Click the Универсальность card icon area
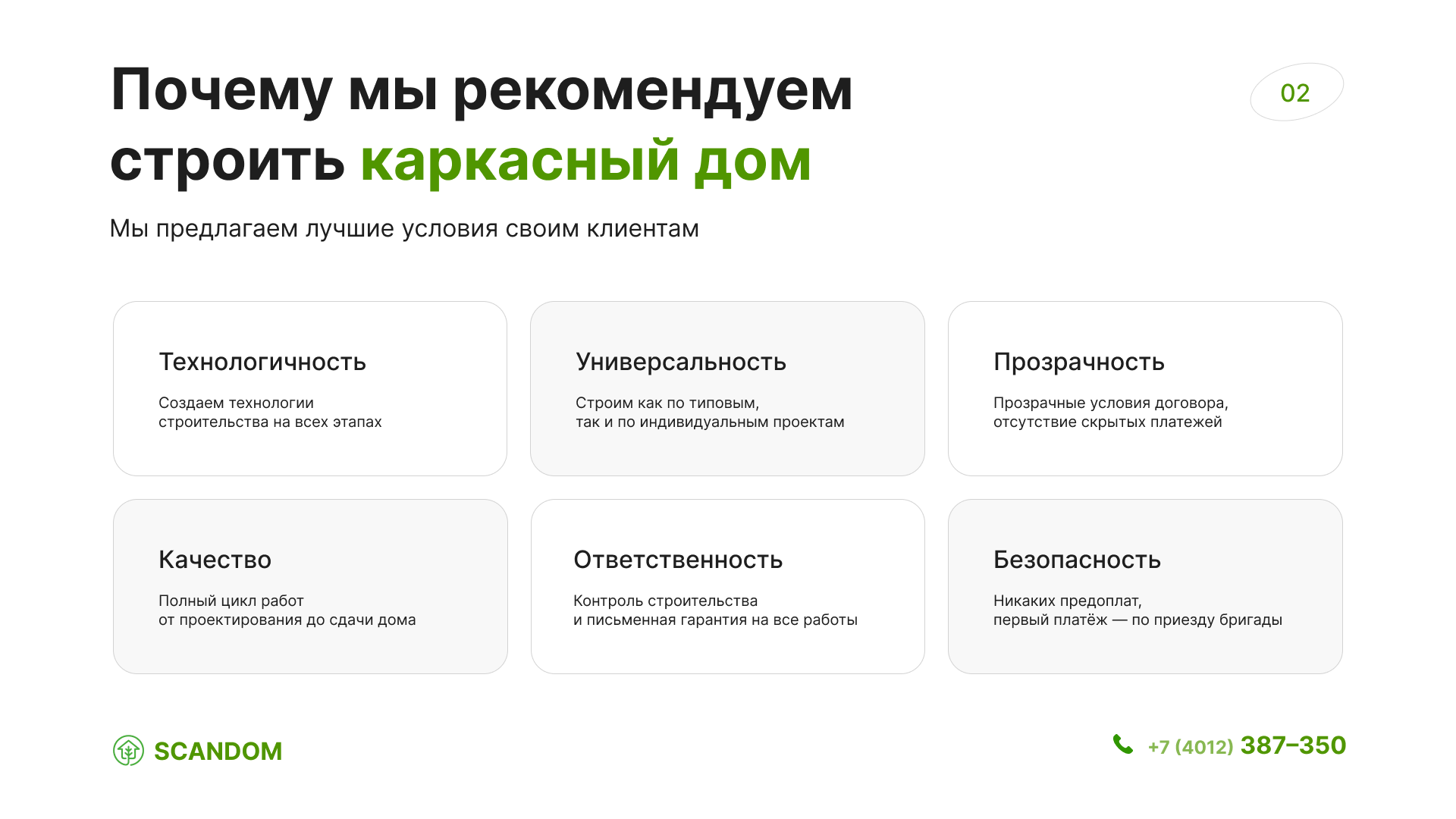 pos(727,390)
